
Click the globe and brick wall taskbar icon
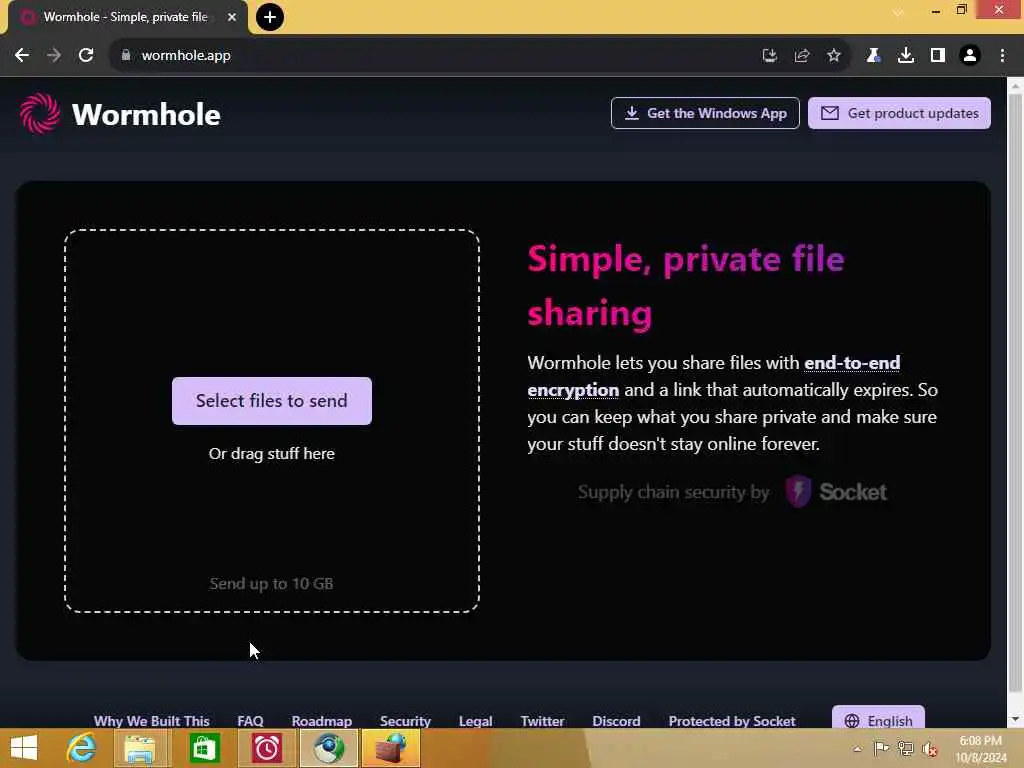(391, 748)
